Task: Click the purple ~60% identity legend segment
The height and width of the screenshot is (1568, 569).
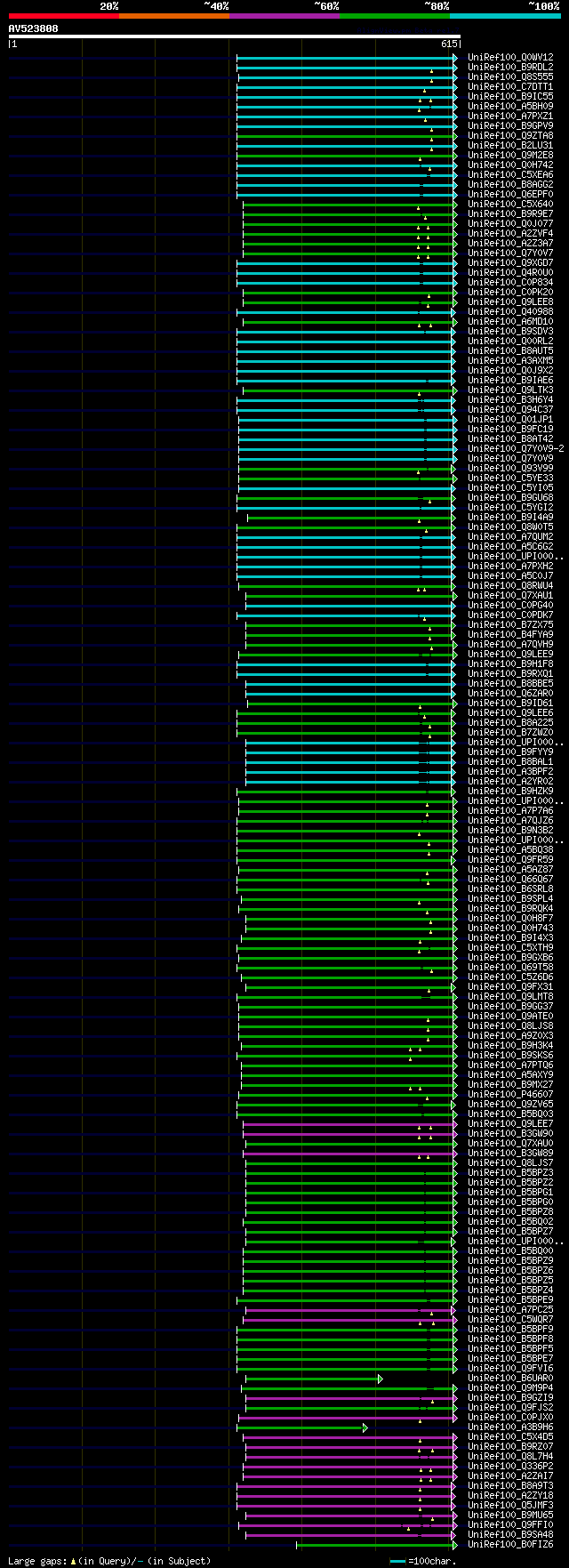Action: (x=284, y=15)
